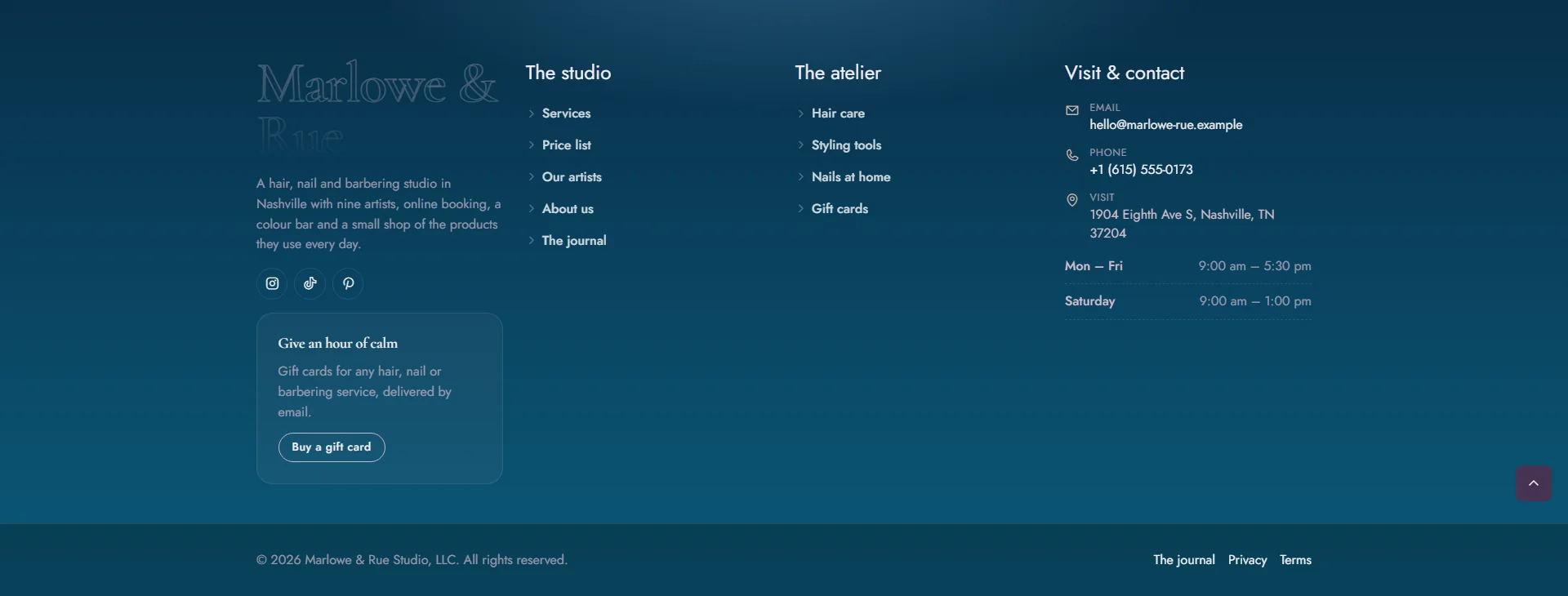Open the Our artists link

point(572,177)
